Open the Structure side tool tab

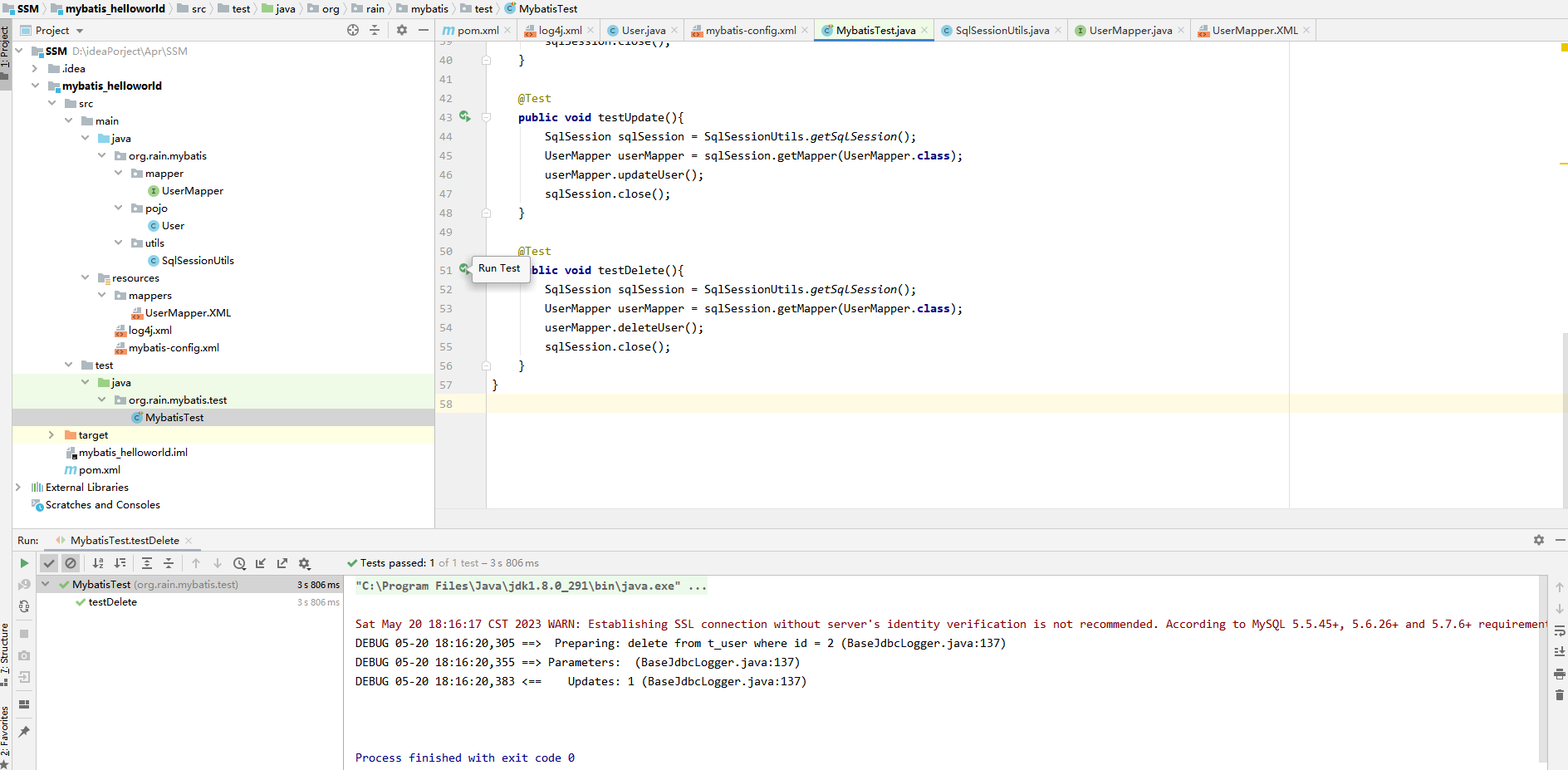[5, 654]
